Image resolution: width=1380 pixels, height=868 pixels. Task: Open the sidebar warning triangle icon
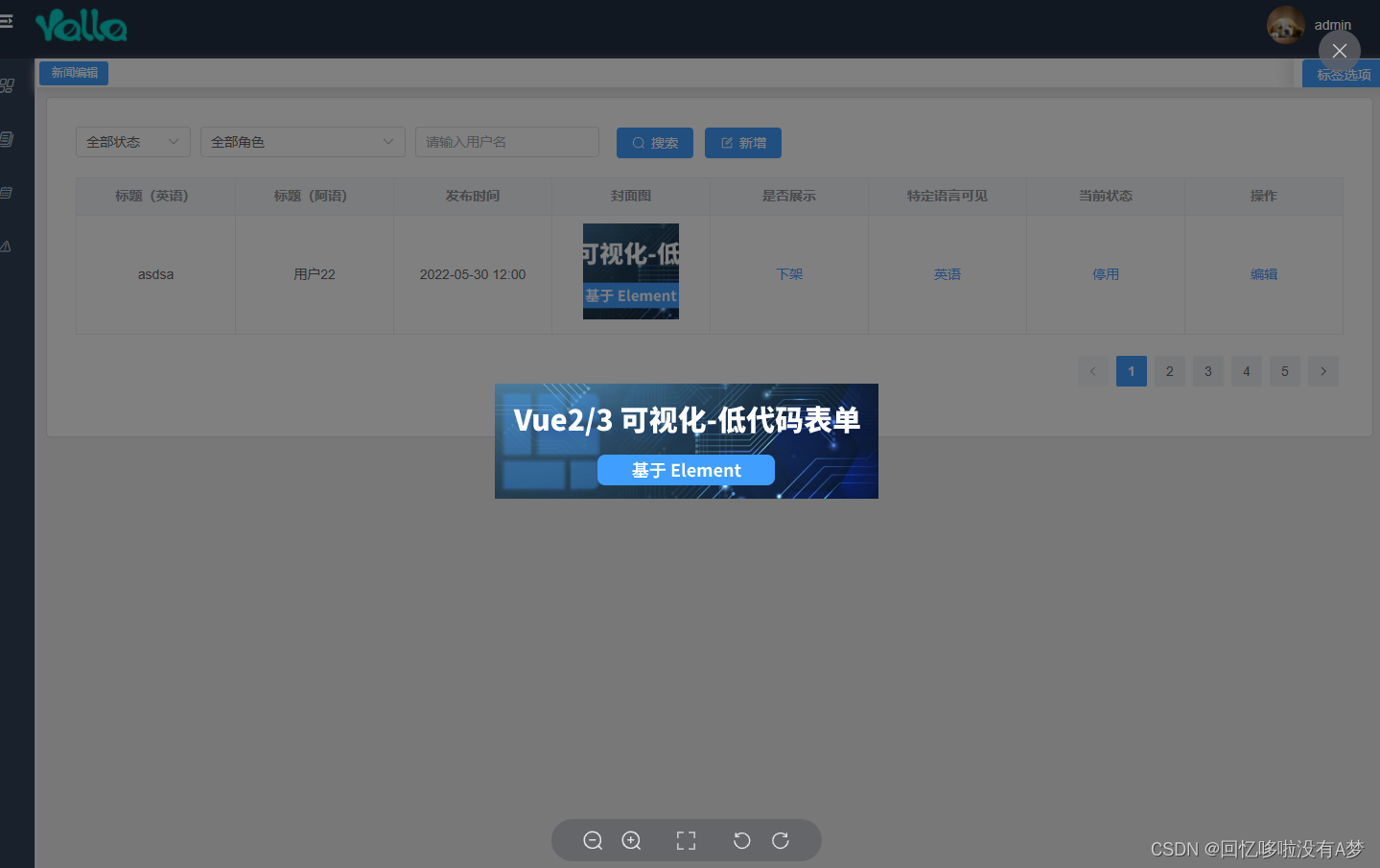point(7,246)
